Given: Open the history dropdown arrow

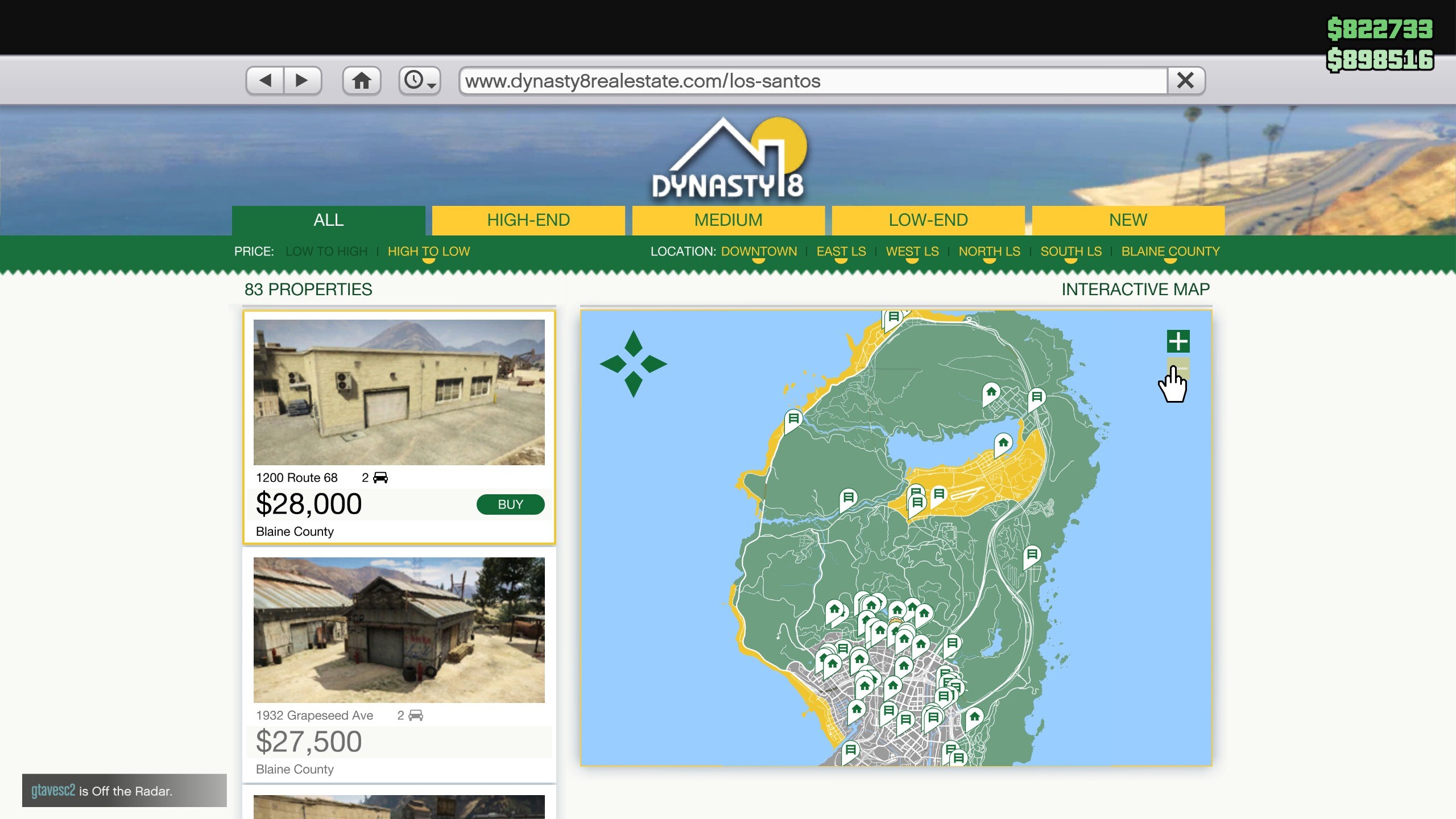Looking at the screenshot, I should (x=432, y=86).
